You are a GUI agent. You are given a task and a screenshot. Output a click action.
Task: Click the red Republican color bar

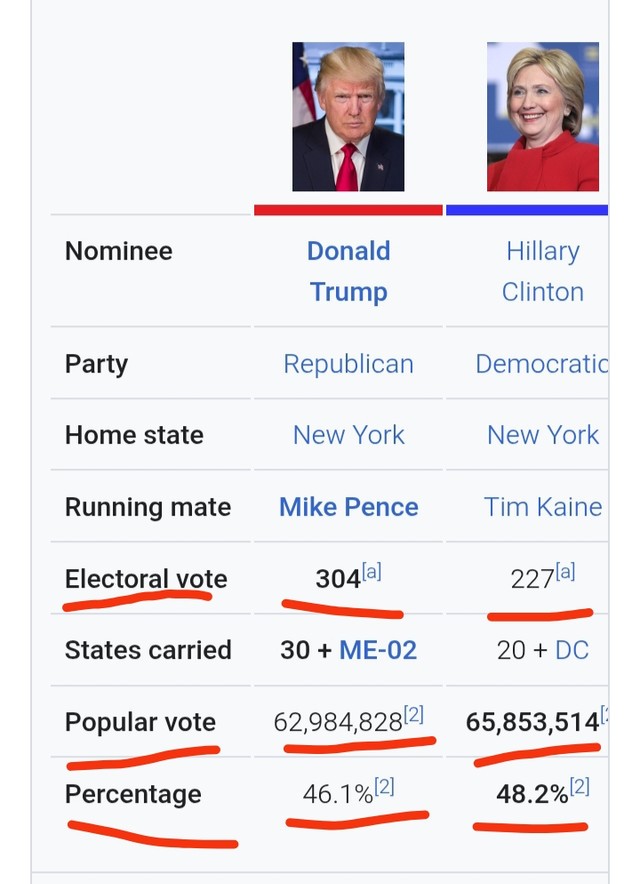pyautogui.click(x=348, y=210)
